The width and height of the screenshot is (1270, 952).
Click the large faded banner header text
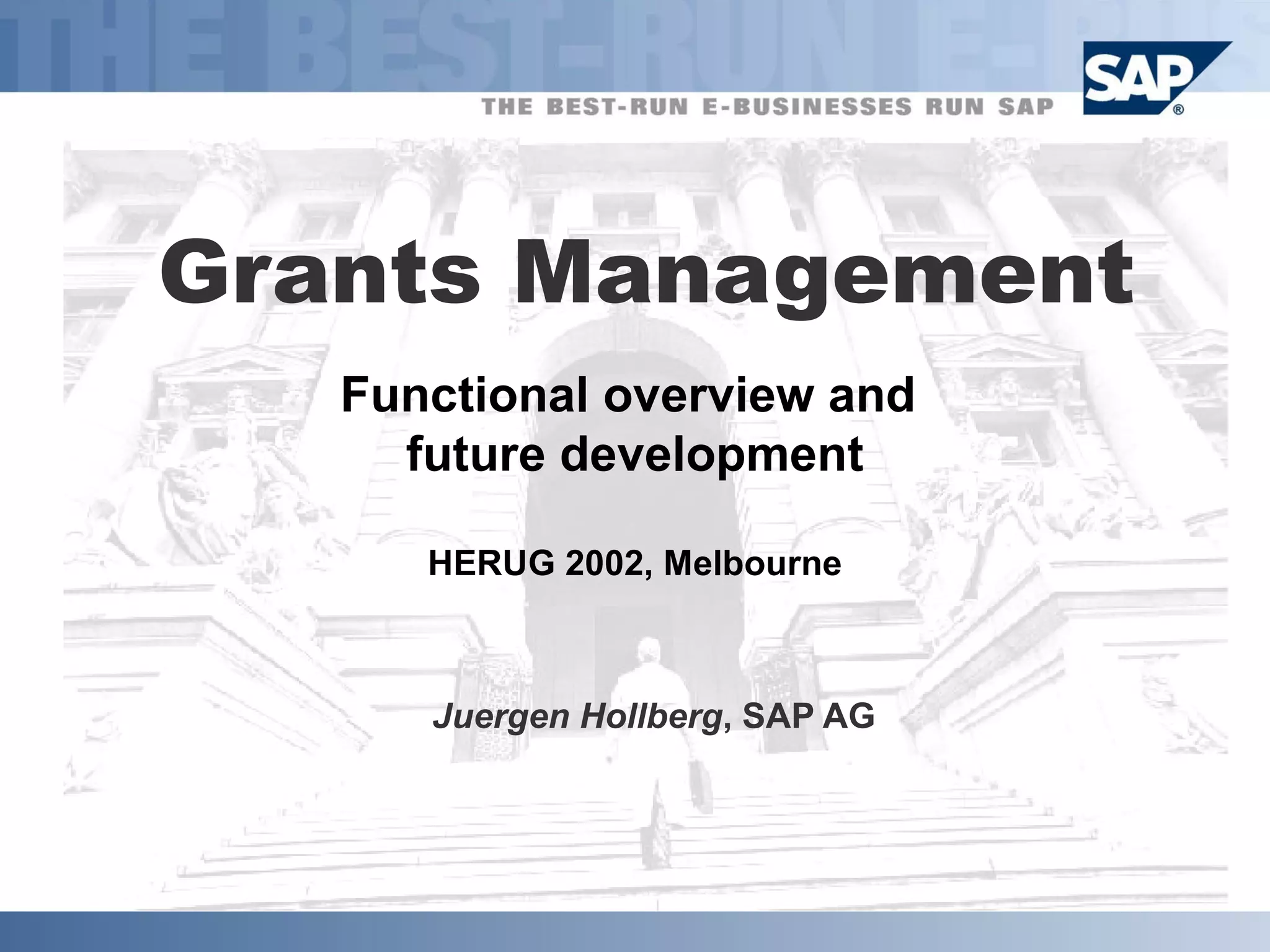coord(434,46)
